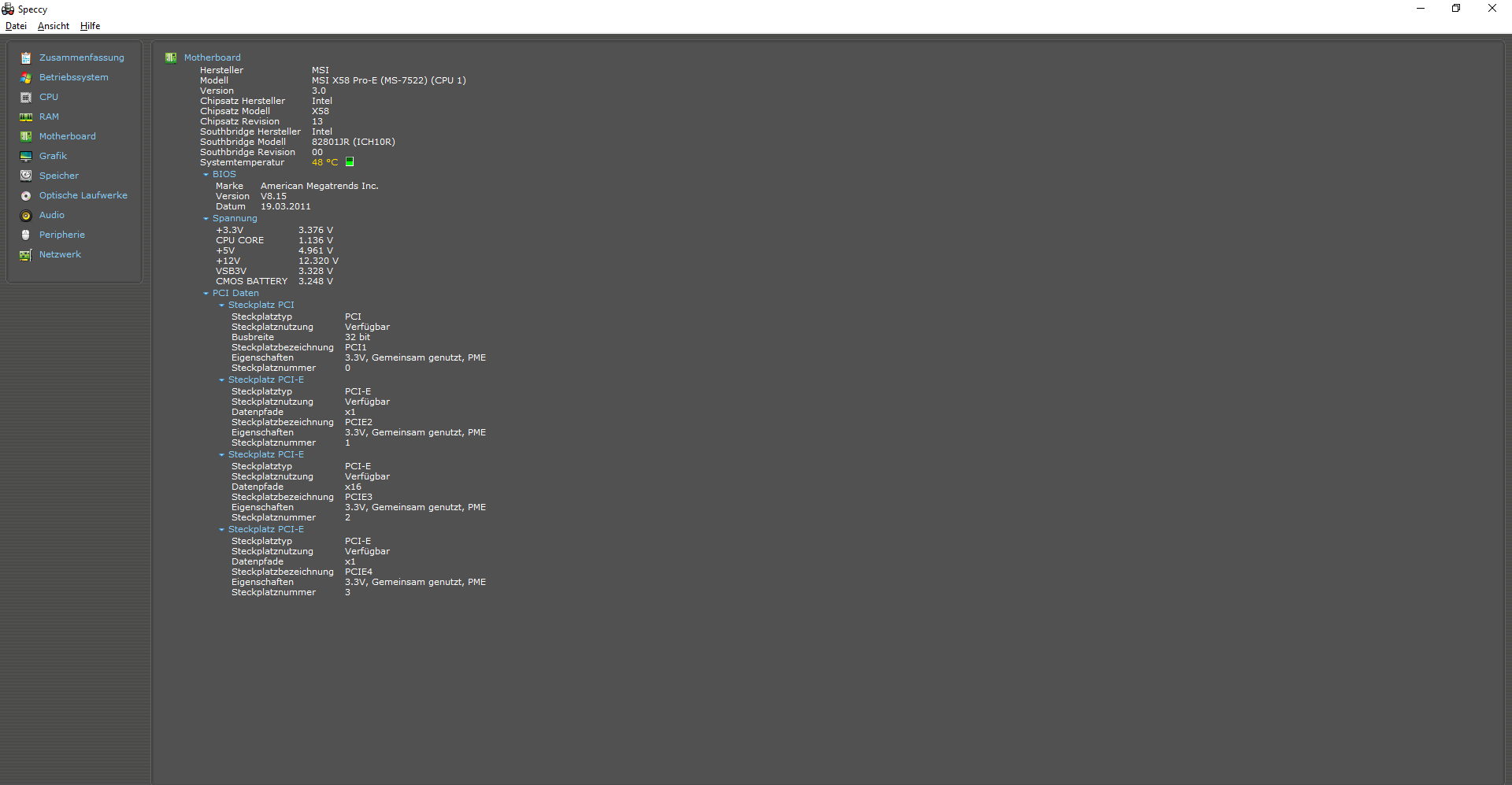Click the Motherboard heading in the content pane
The height and width of the screenshot is (785, 1512).
pyautogui.click(x=213, y=57)
